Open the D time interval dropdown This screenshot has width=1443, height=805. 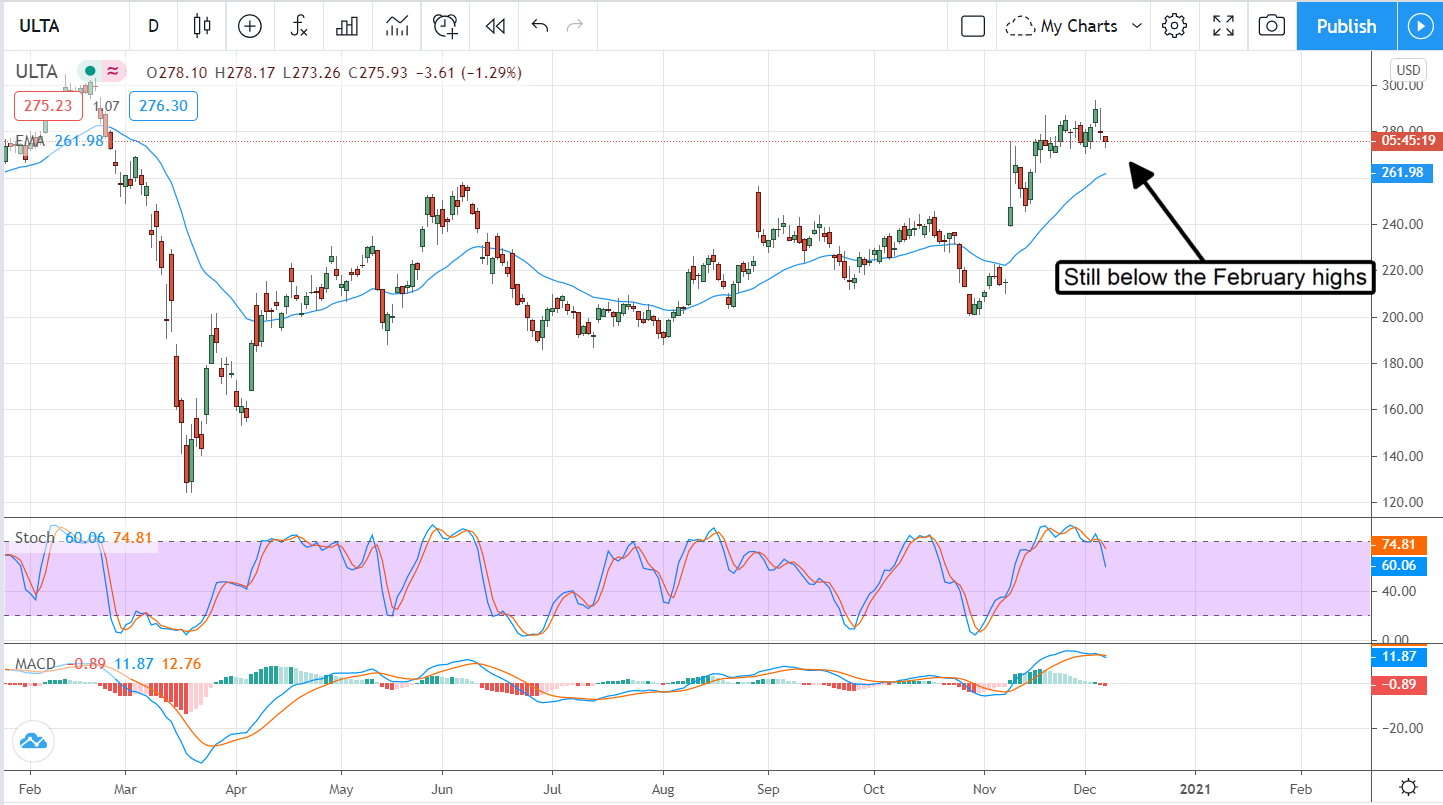[153, 26]
